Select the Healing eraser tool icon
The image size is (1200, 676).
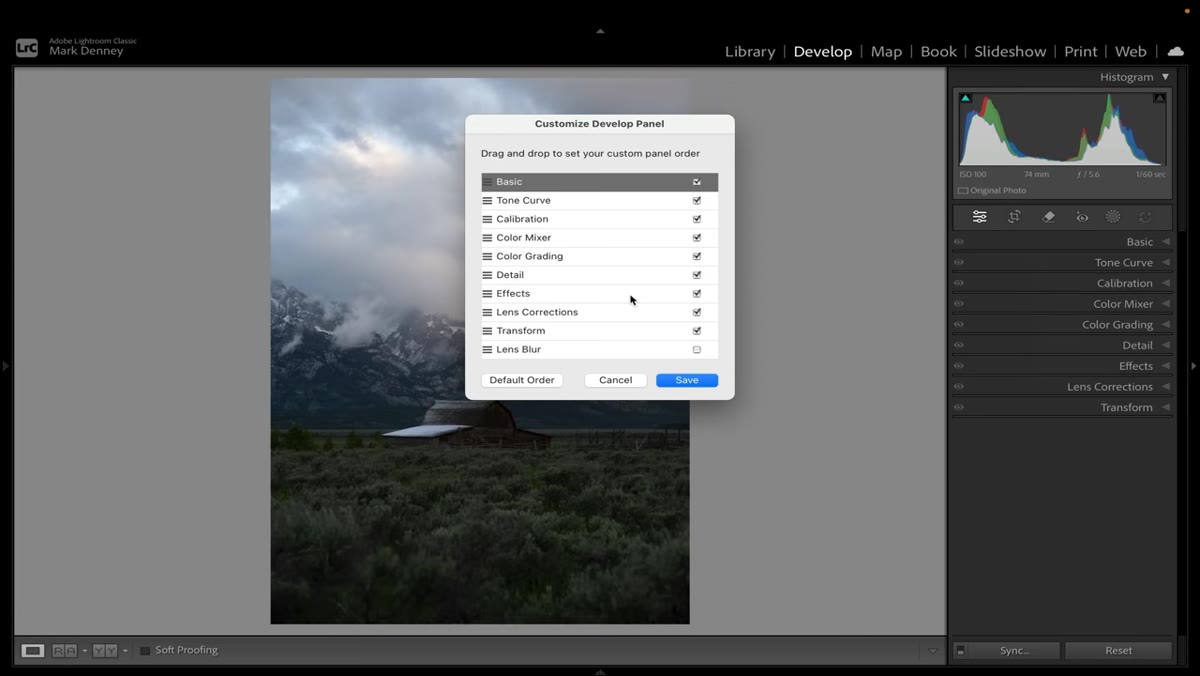pos(1048,217)
